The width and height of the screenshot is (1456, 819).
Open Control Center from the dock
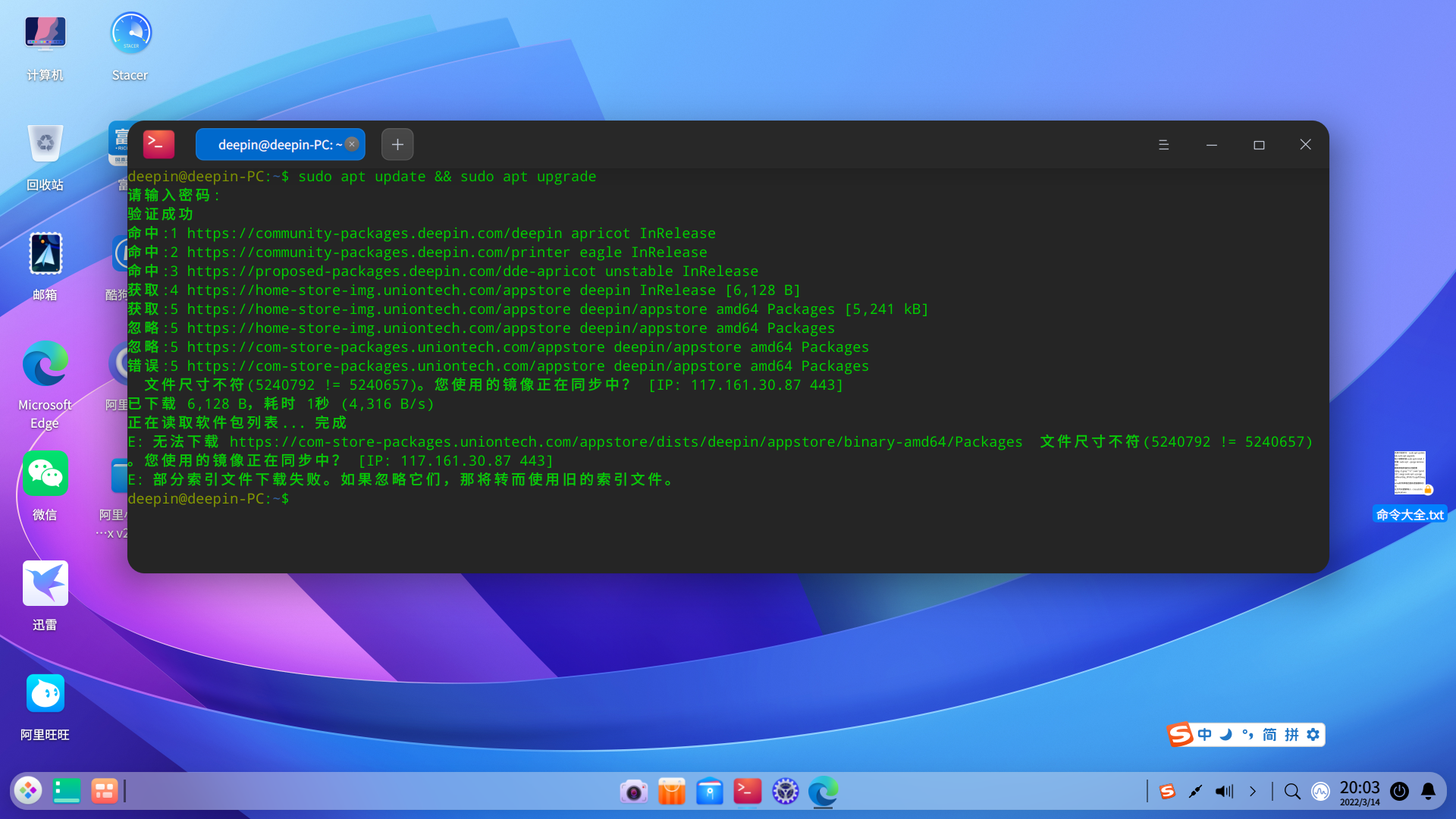(786, 791)
